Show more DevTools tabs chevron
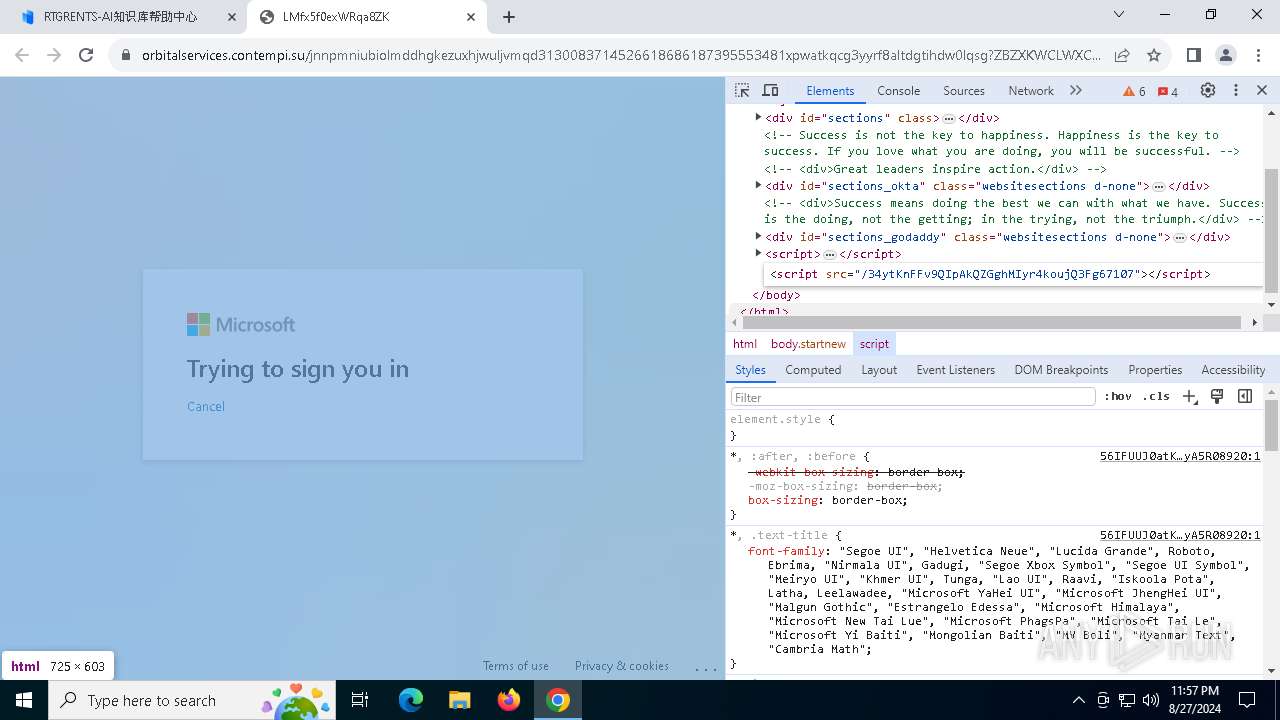The height and width of the screenshot is (720, 1280). click(x=1076, y=90)
